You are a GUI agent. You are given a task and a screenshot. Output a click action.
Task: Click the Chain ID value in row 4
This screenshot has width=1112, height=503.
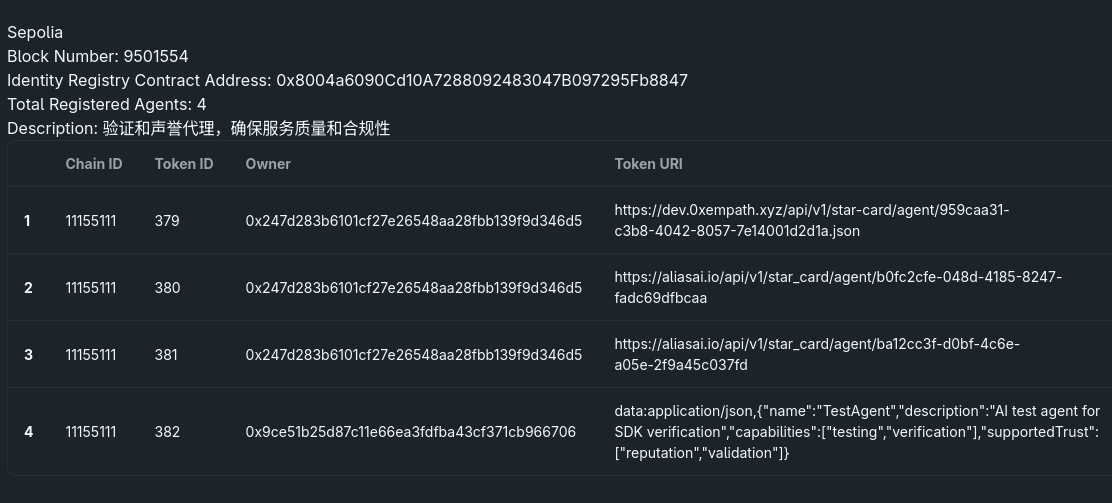[91, 432]
